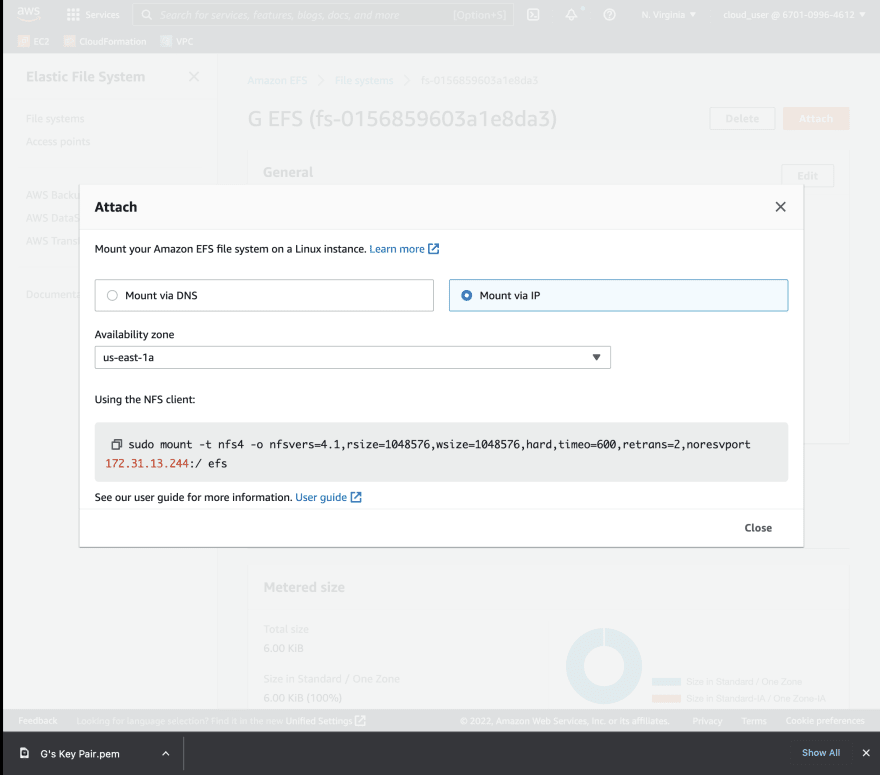Screen dimensions: 880x775
Task: Select the Mount via DNS radio option
Action: tap(264, 295)
